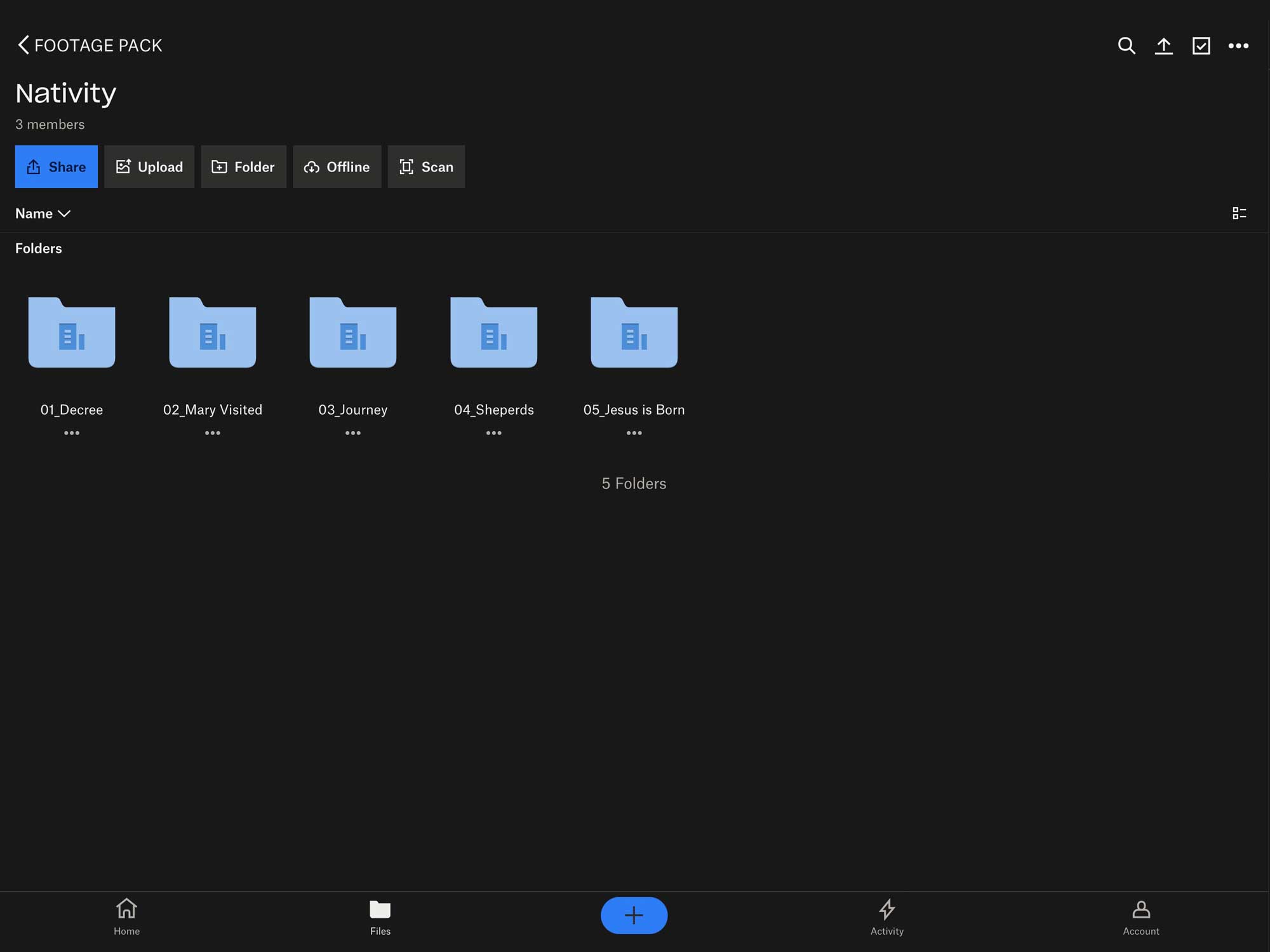Switch to list view layout

pyautogui.click(x=1239, y=213)
